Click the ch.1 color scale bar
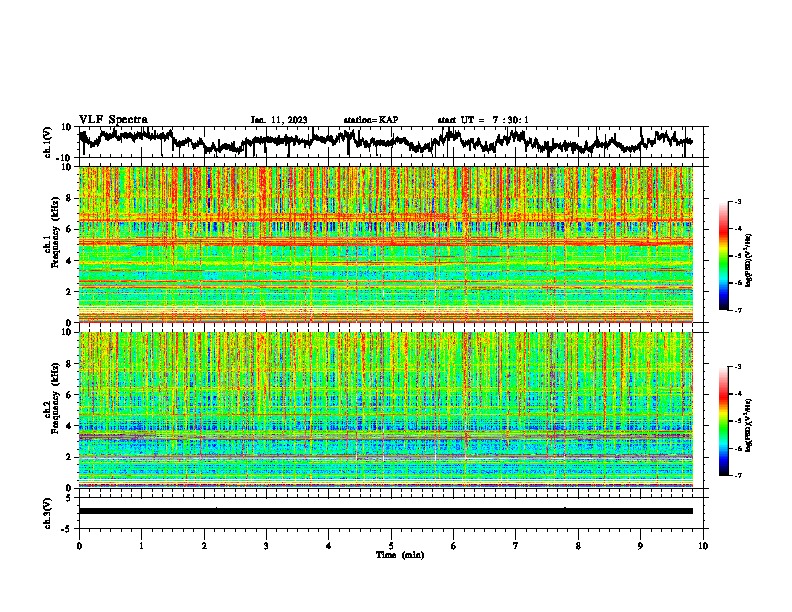Viewport: 792px width, 612px height. [723, 256]
